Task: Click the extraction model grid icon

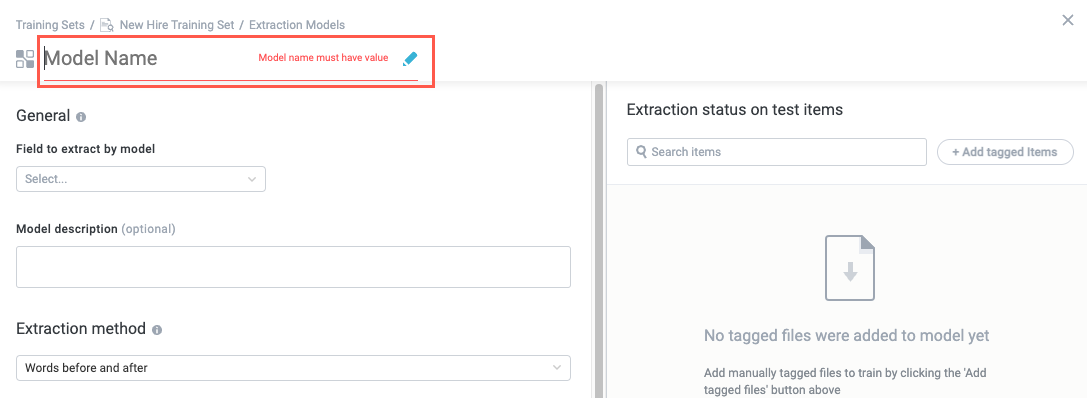Action: coord(25,59)
